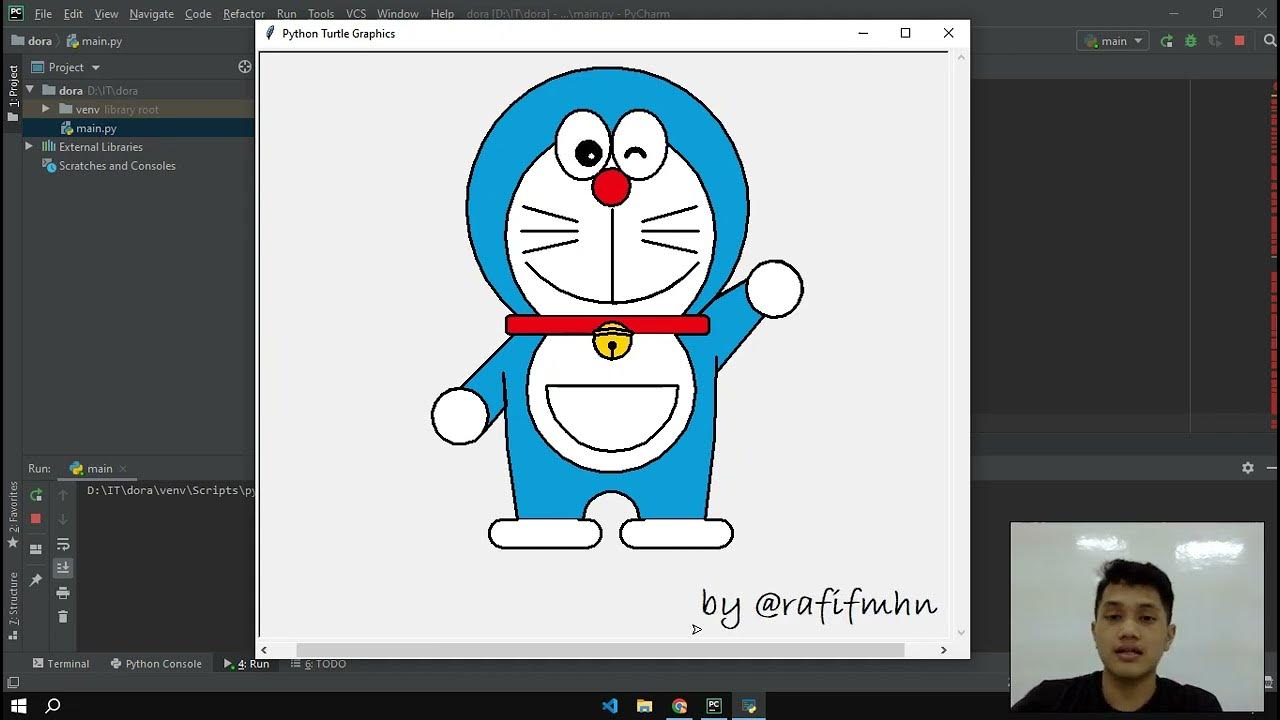Click the PyCharm logo in title bar
The width and height of the screenshot is (1280, 720).
(x=16, y=13)
